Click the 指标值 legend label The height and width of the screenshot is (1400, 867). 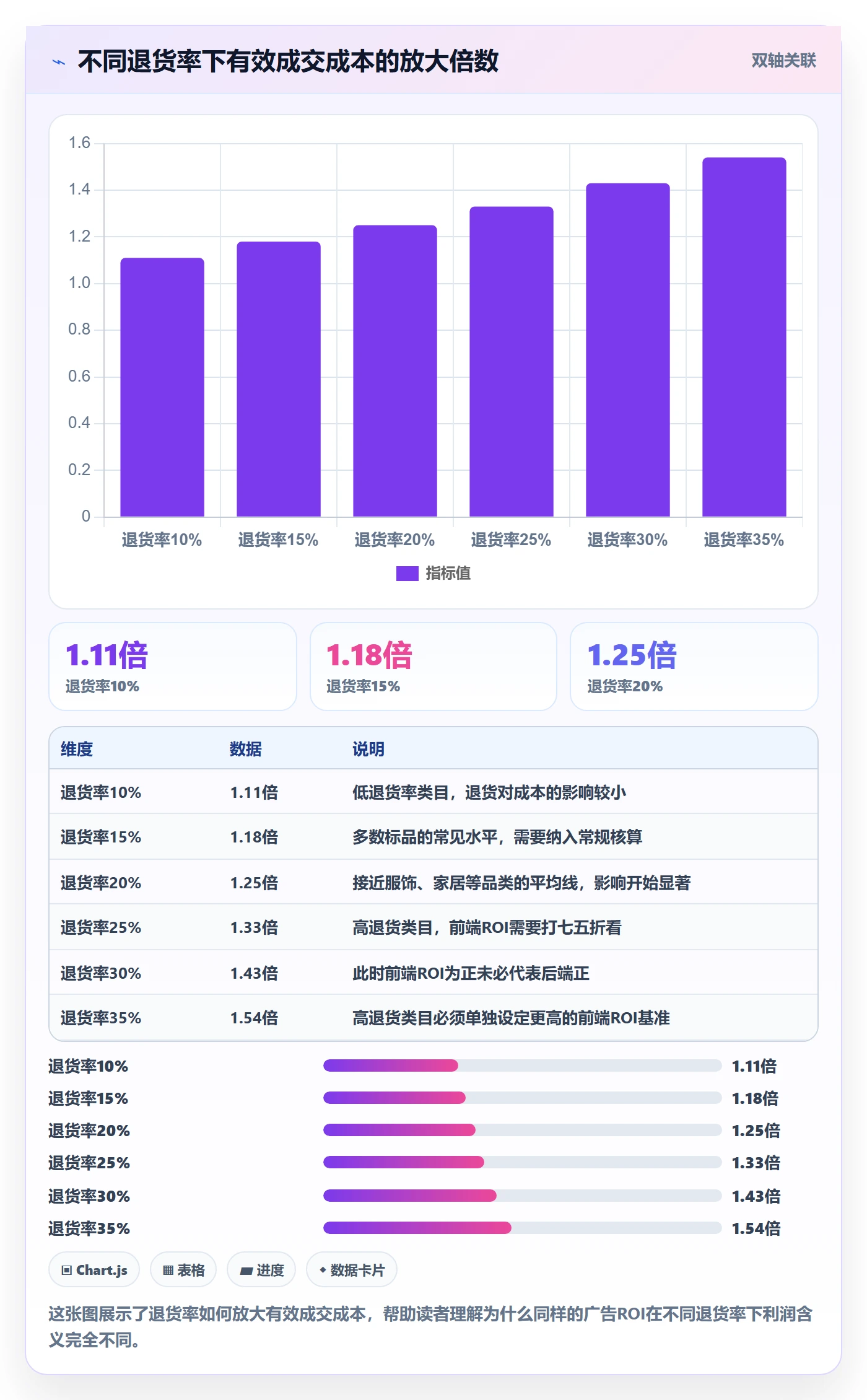tap(448, 574)
